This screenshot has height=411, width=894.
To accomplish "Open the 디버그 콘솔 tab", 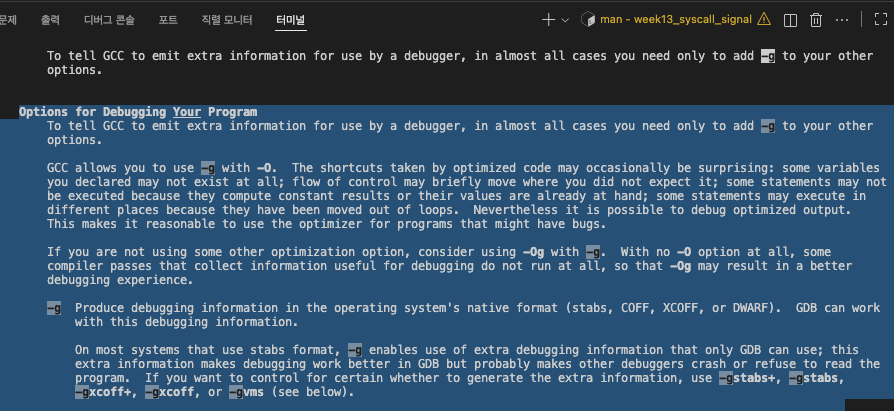I will tap(109, 20).
